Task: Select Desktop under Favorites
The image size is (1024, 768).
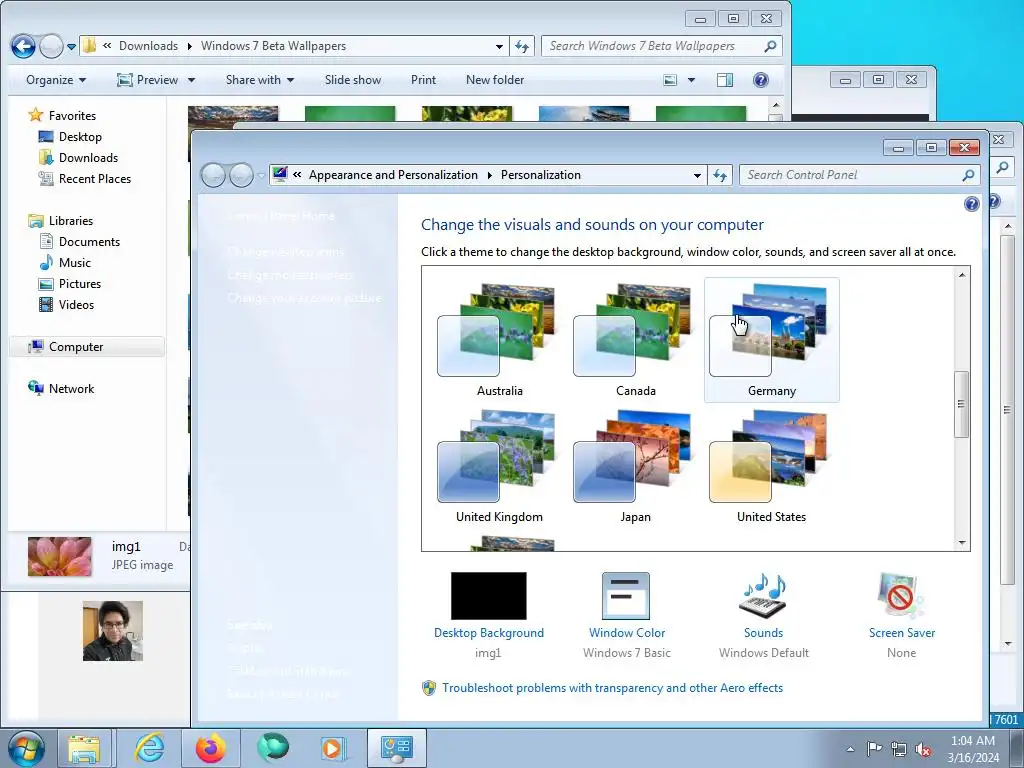Action: click(80, 136)
